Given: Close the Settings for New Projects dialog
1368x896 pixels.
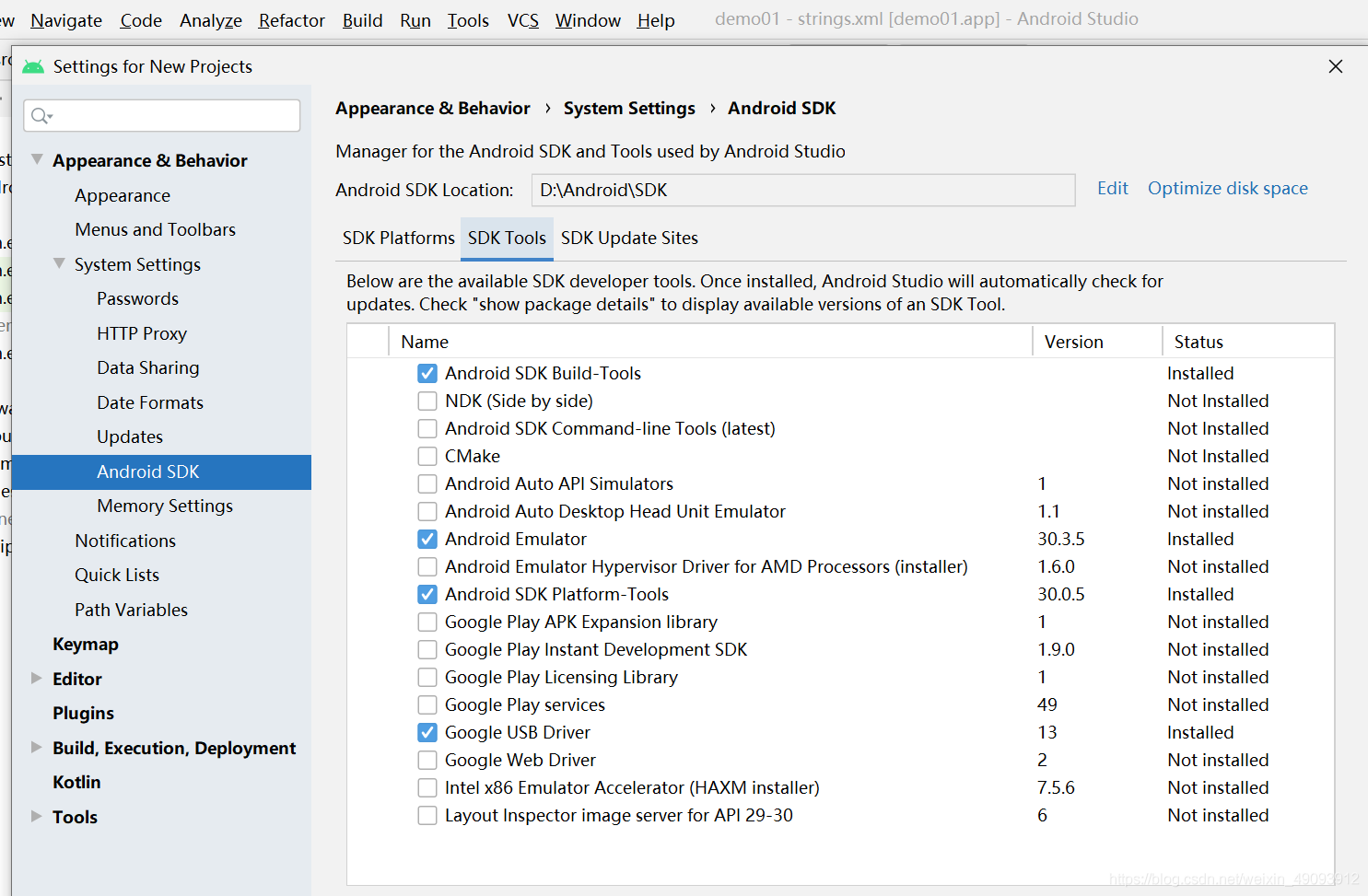Looking at the screenshot, I should [1336, 66].
